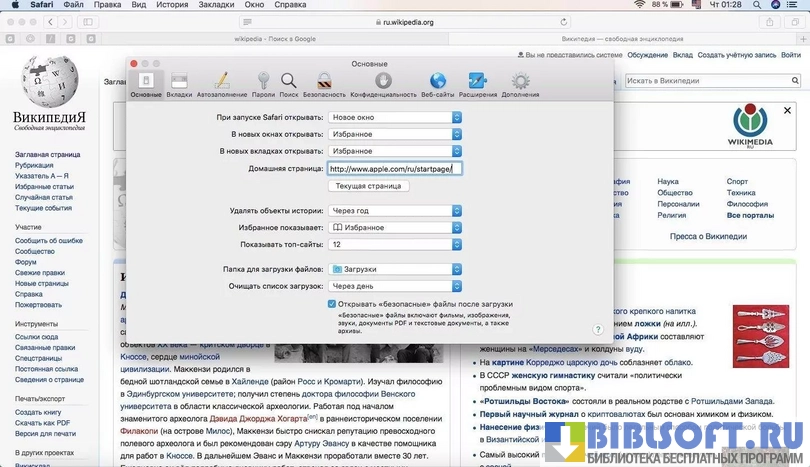The image size is (810, 467).
Task: Open the Заглавная страница sidebar link
Action: pyautogui.click(x=47, y=155)
